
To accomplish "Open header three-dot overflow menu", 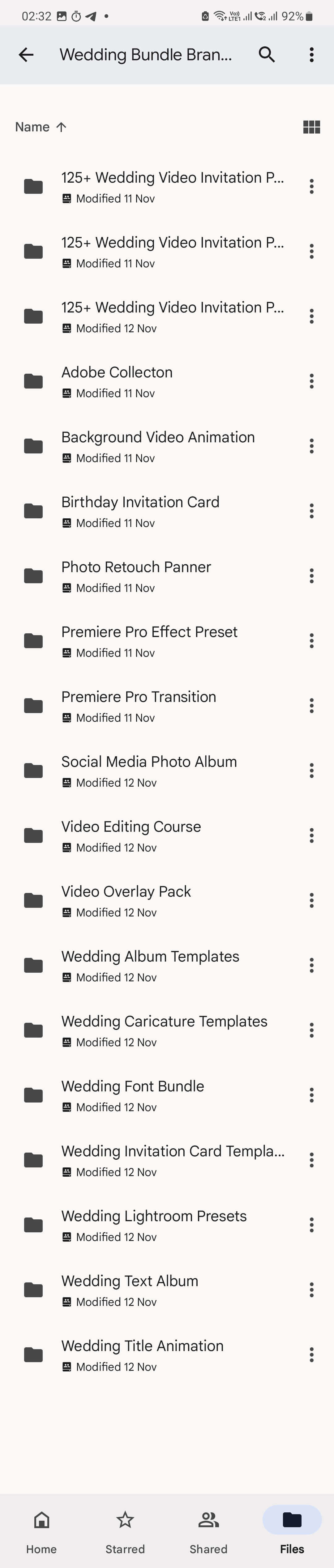I will (x=311, y=55).
